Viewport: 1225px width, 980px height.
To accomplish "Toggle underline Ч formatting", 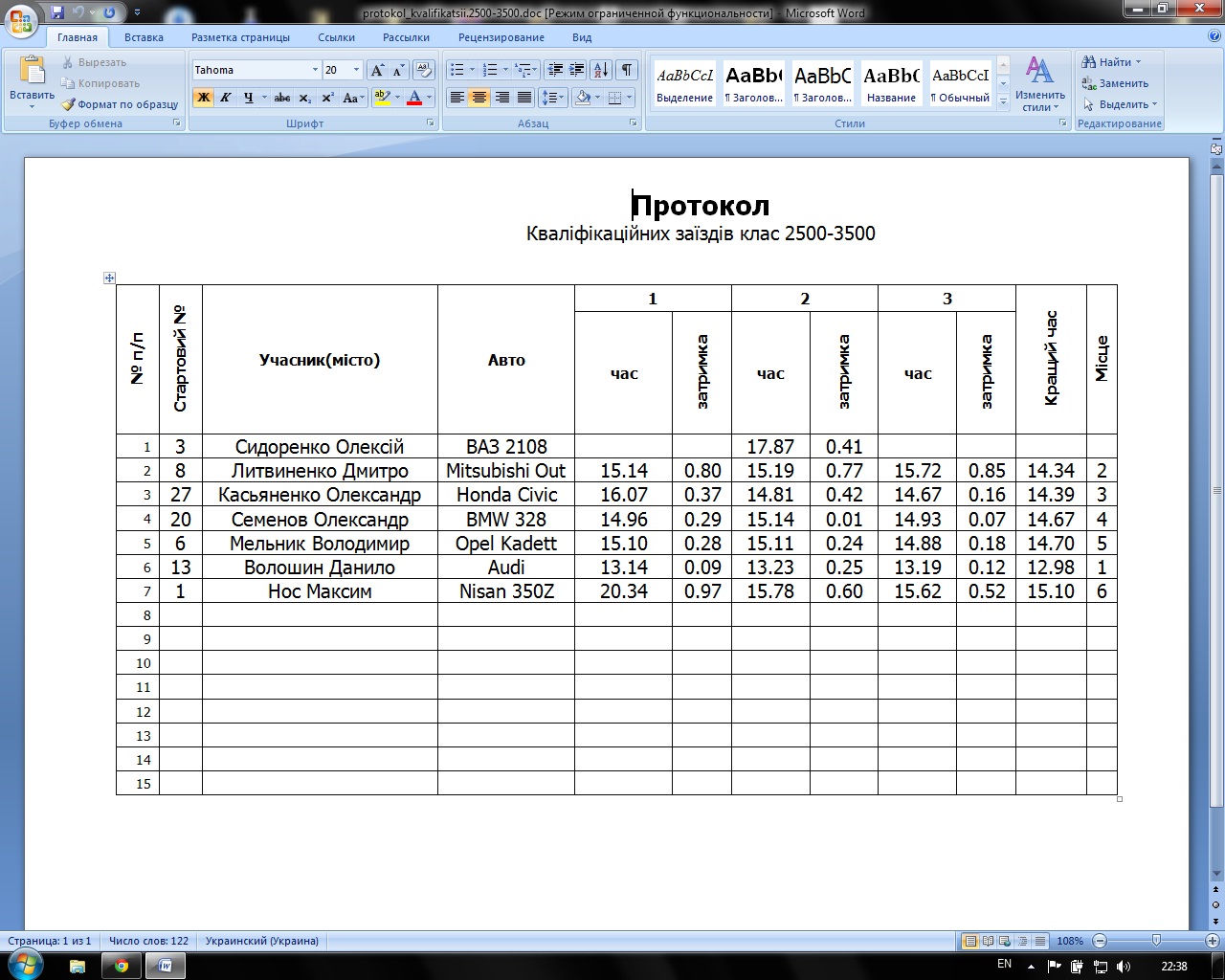I will [x=249, y=98].
